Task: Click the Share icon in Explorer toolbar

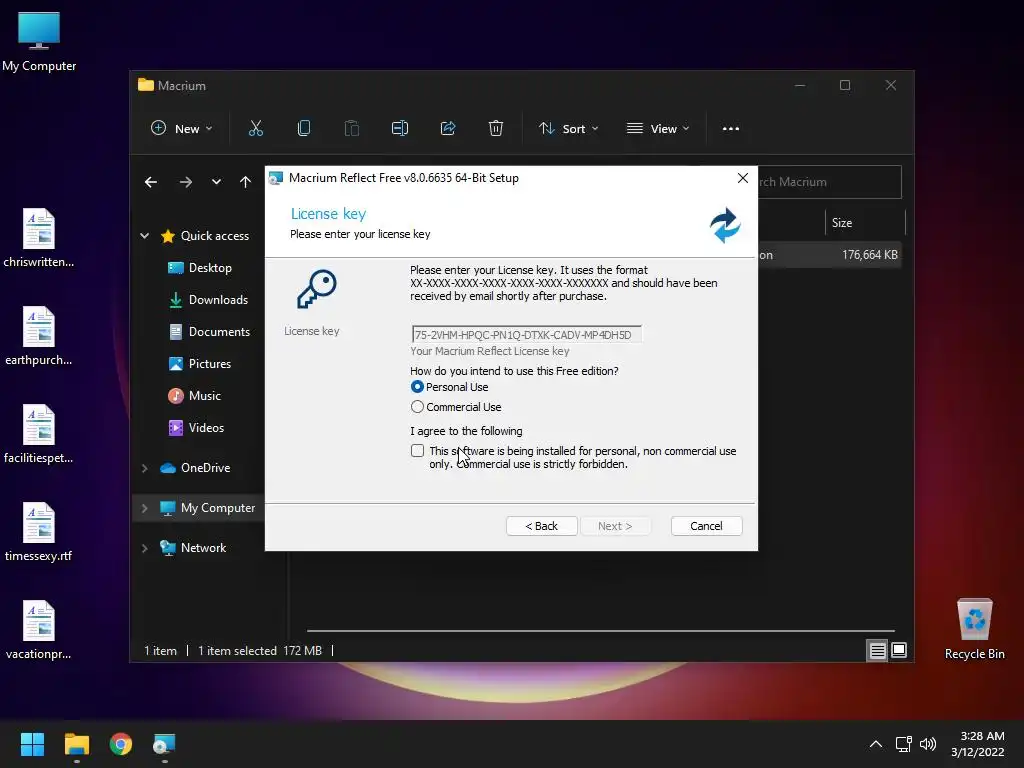Action: pos(448,129)
